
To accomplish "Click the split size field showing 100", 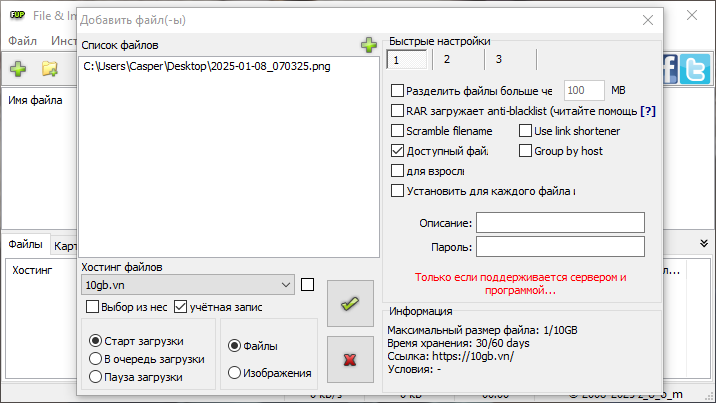I will (x=584, y=90).
